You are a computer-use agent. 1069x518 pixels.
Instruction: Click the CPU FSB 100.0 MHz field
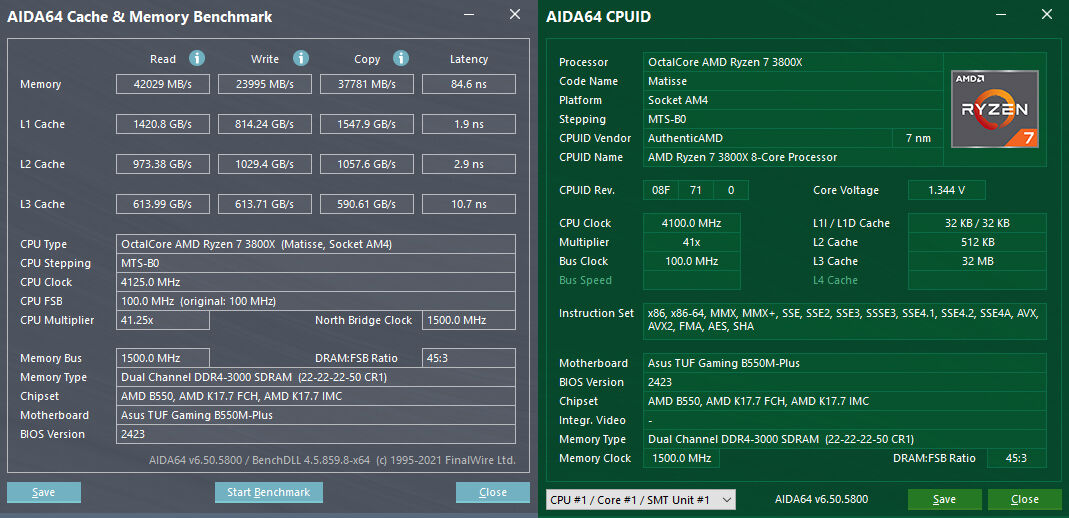(316, 301)
